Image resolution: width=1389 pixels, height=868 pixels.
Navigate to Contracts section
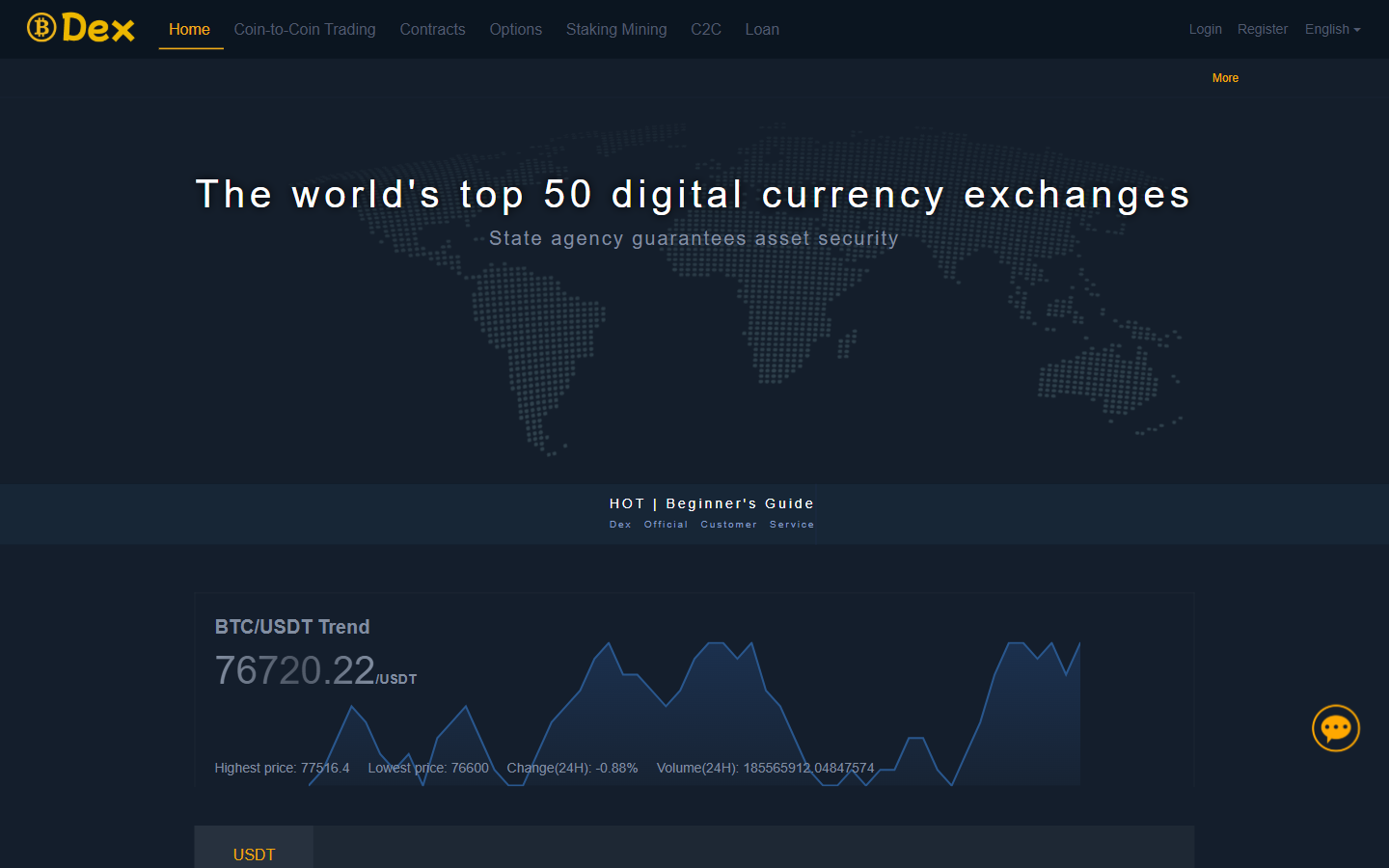tap(432, 29)
